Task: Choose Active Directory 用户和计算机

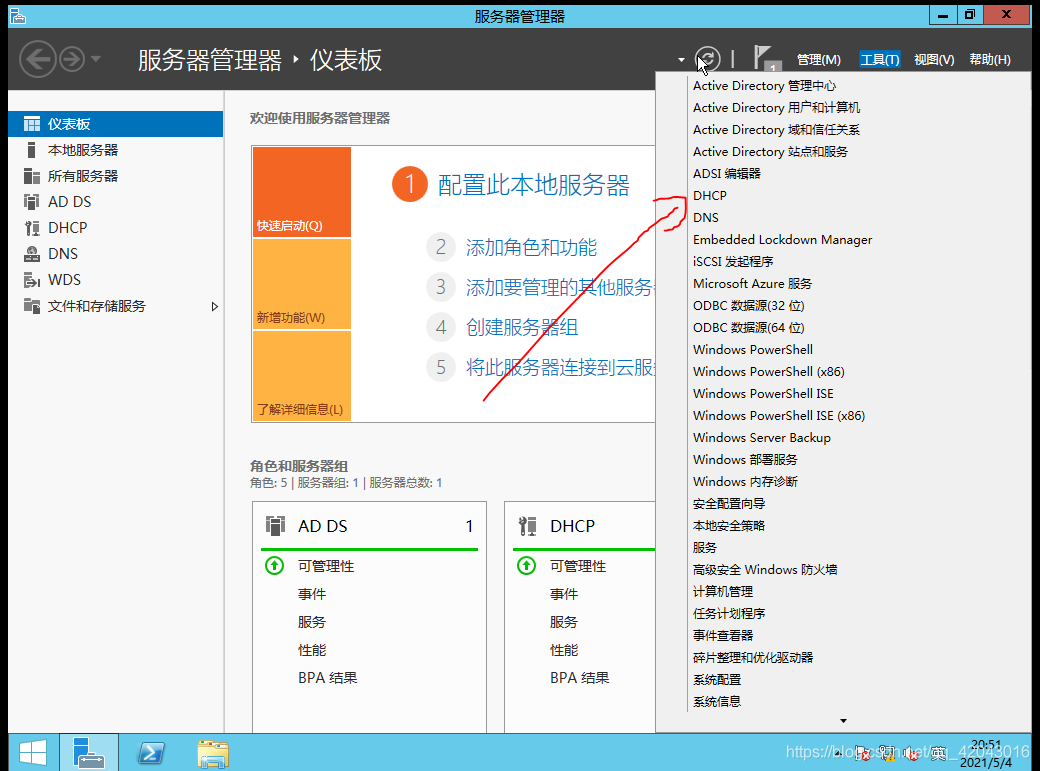Action: [x=777, y=107]
